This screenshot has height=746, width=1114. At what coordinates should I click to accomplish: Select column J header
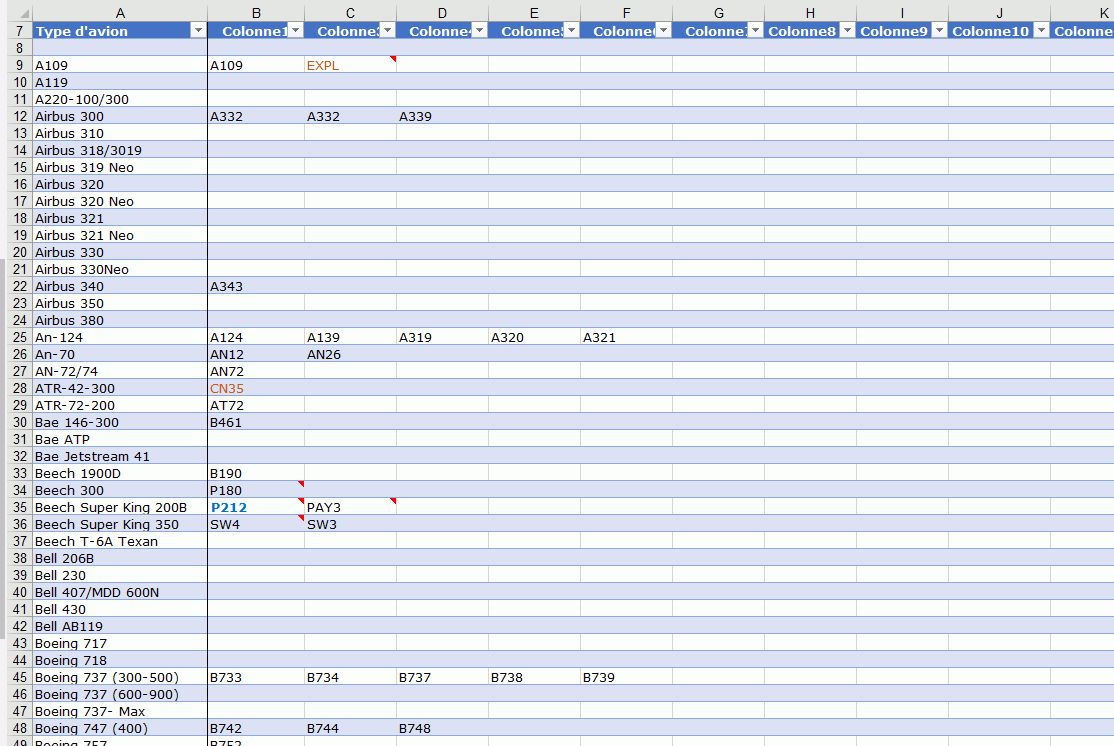999,13
